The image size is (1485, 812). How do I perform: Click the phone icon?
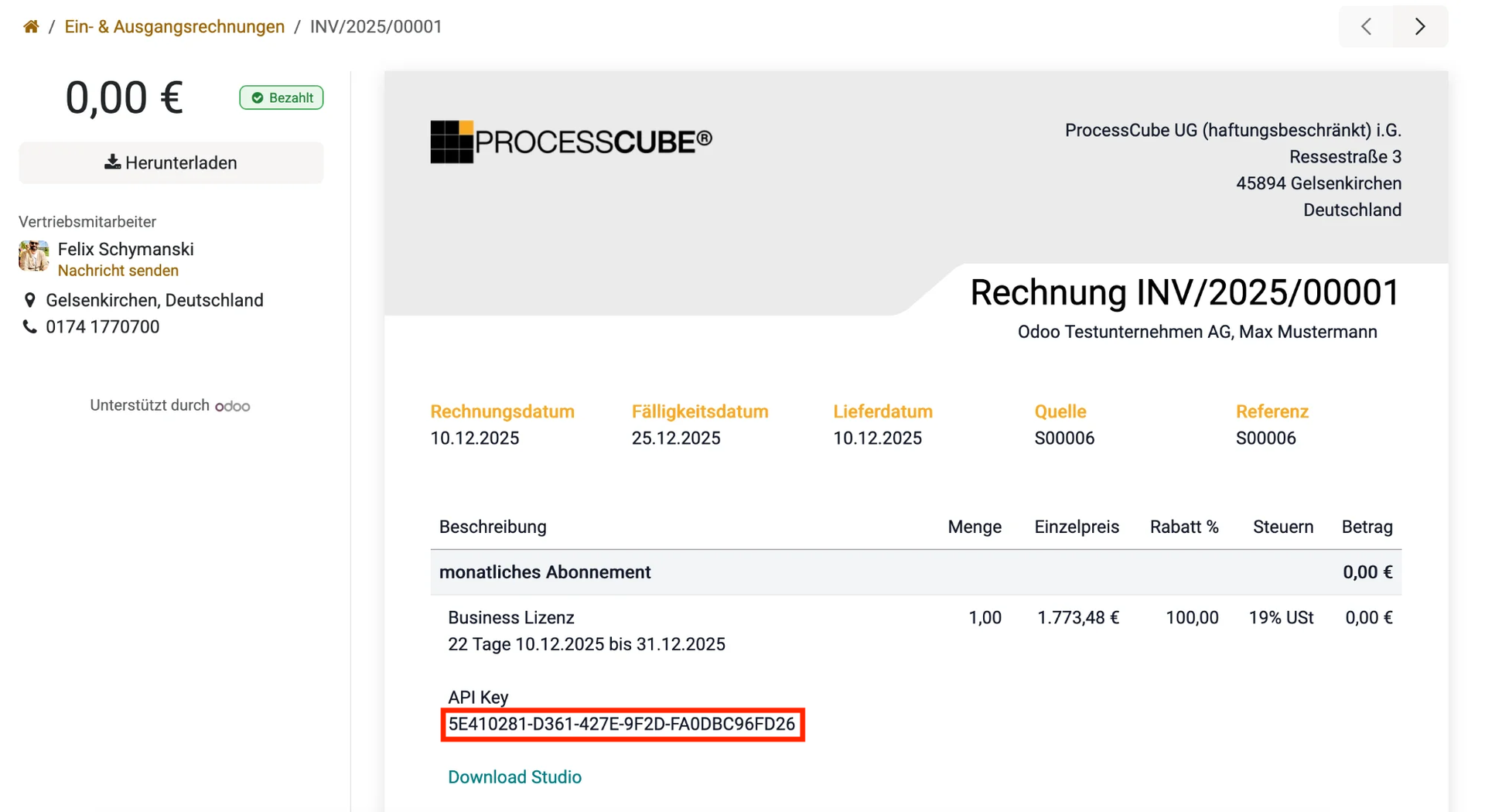30,327
